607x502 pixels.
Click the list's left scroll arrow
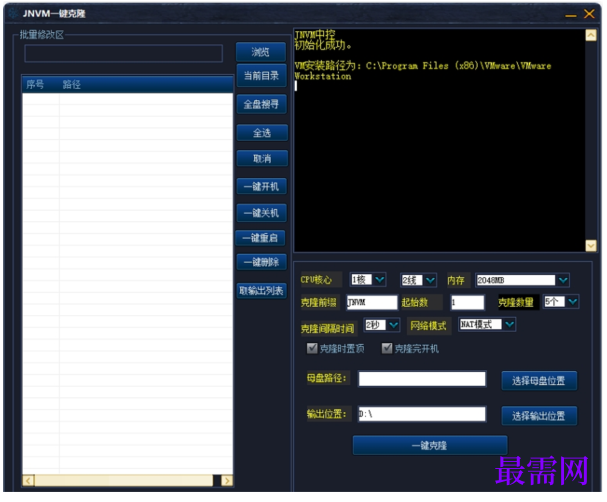click(x=28, y=480)
